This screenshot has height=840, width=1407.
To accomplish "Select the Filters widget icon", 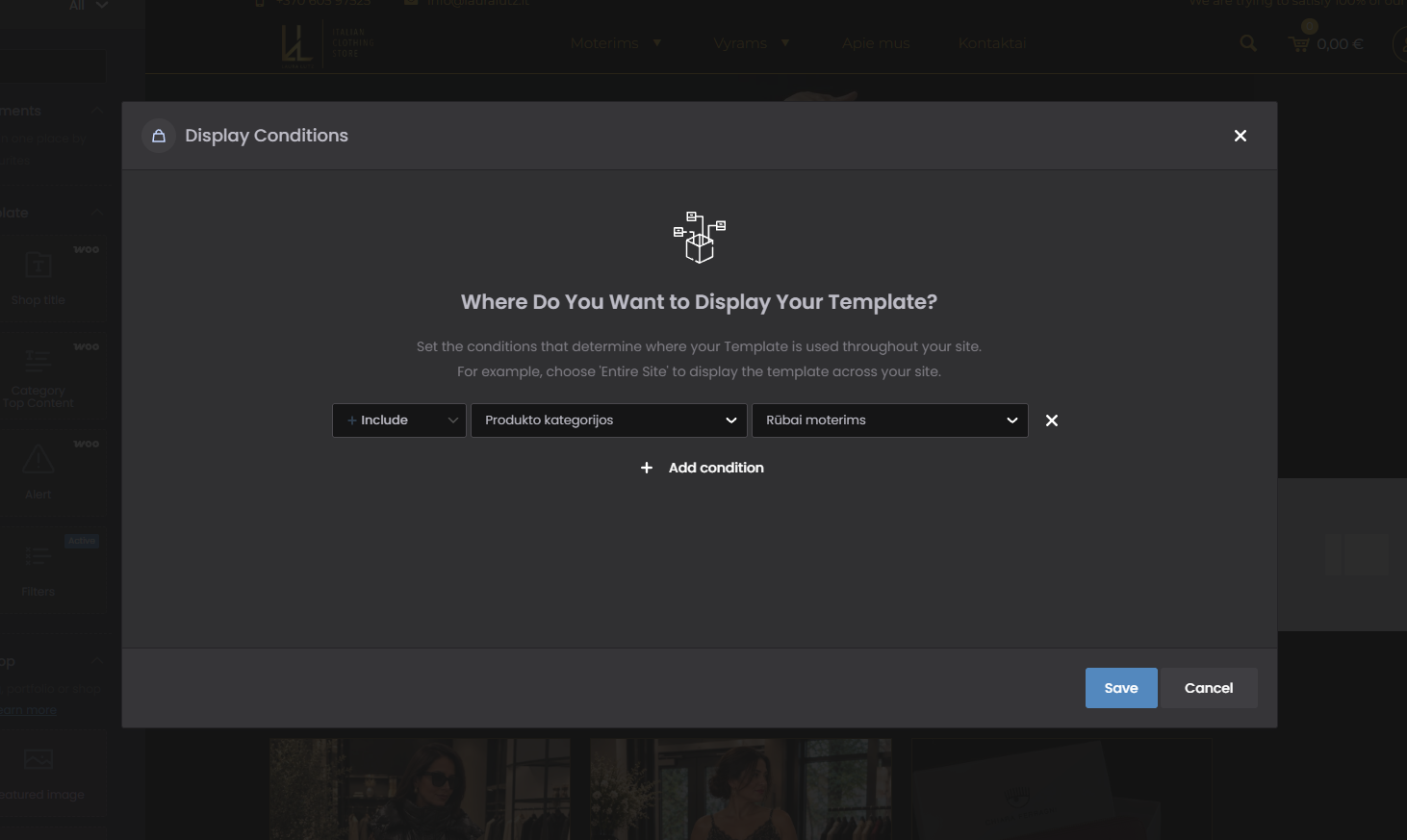I will tap(38, 556).
